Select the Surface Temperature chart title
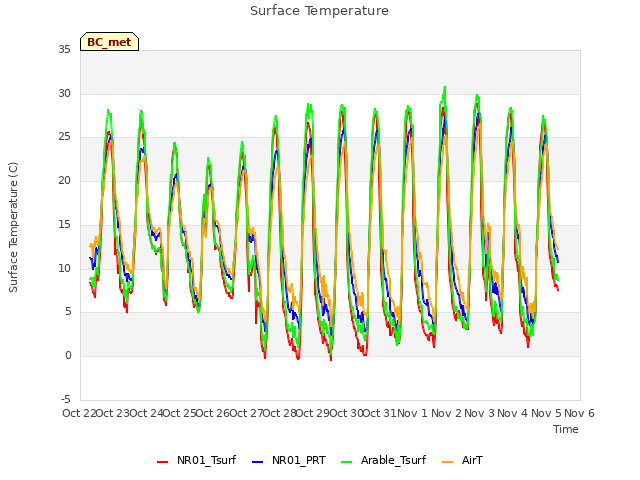This screenshot has width=640, height=480. click(319, 11)
